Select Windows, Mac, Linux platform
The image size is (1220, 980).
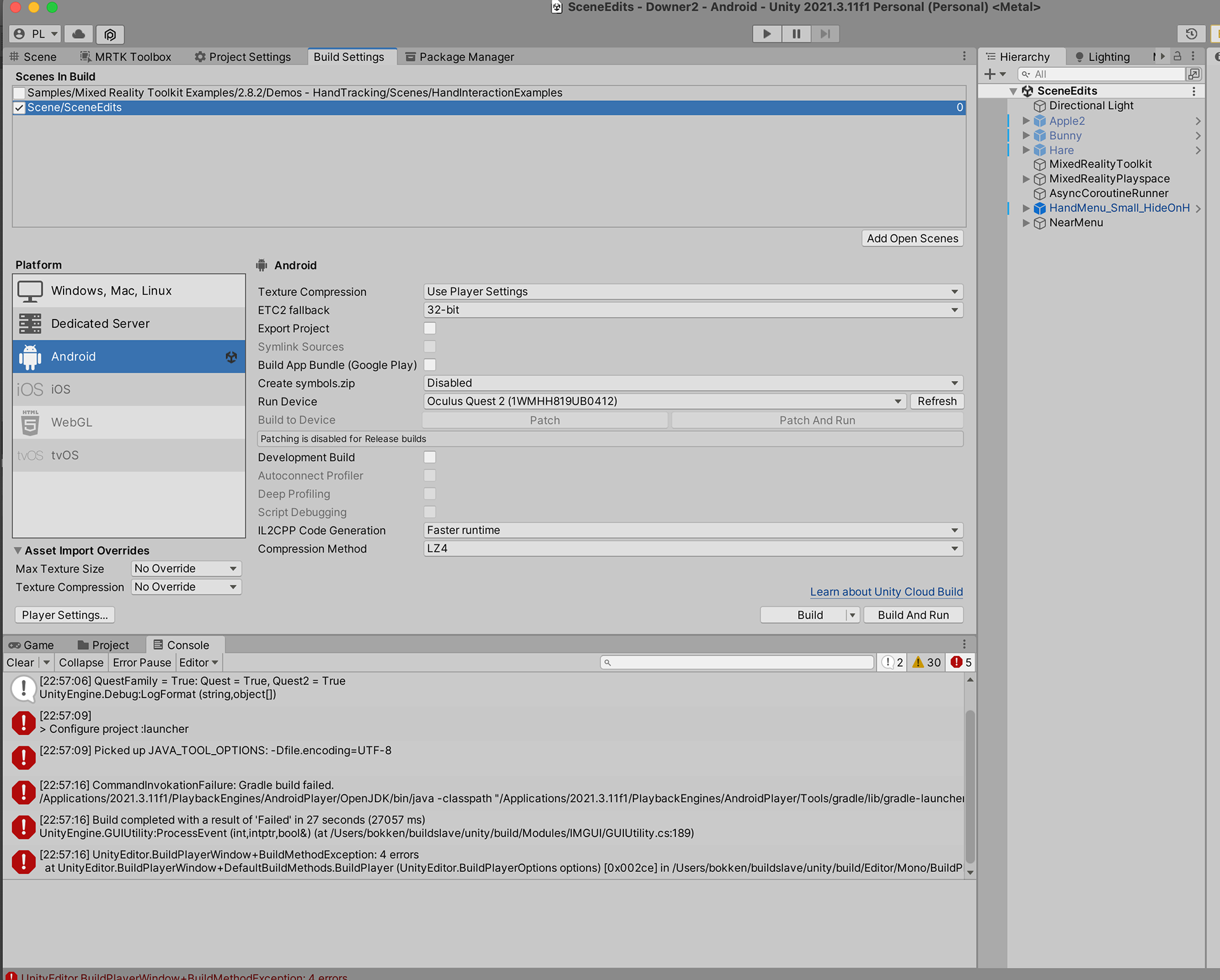tap(129, 290)
